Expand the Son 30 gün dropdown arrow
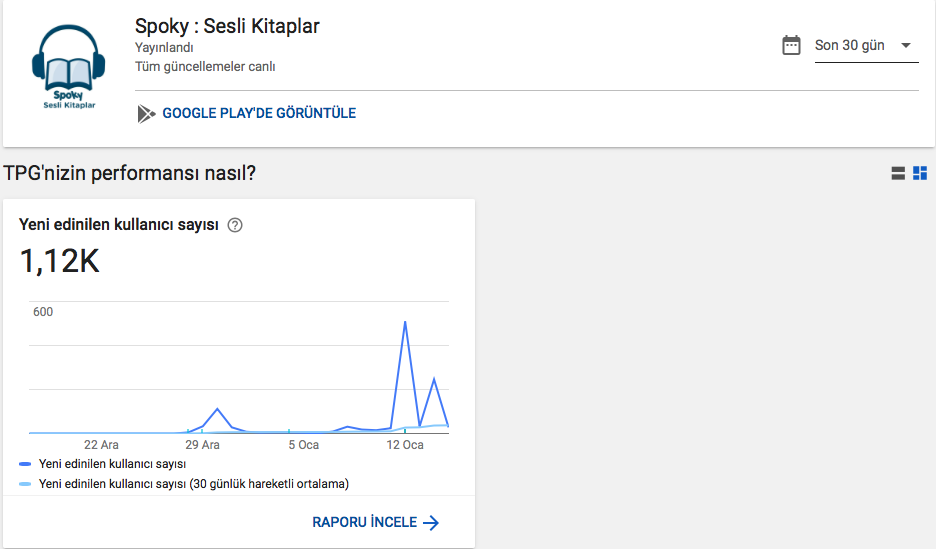This screenshot has width=936, height=549. pyautogui.click(x=906, y=45)
